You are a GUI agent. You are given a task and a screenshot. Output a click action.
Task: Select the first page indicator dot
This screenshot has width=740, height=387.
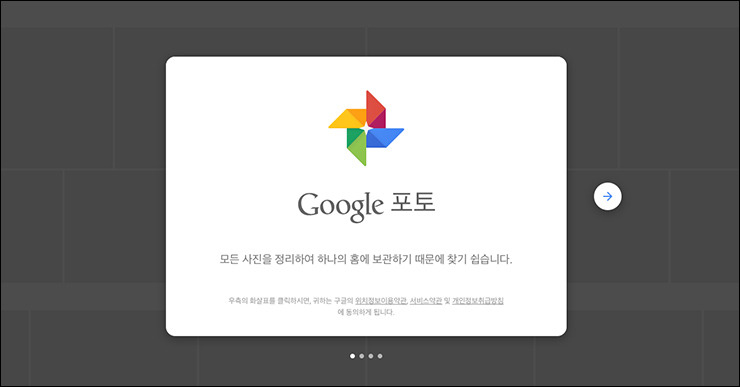[353, 356]
